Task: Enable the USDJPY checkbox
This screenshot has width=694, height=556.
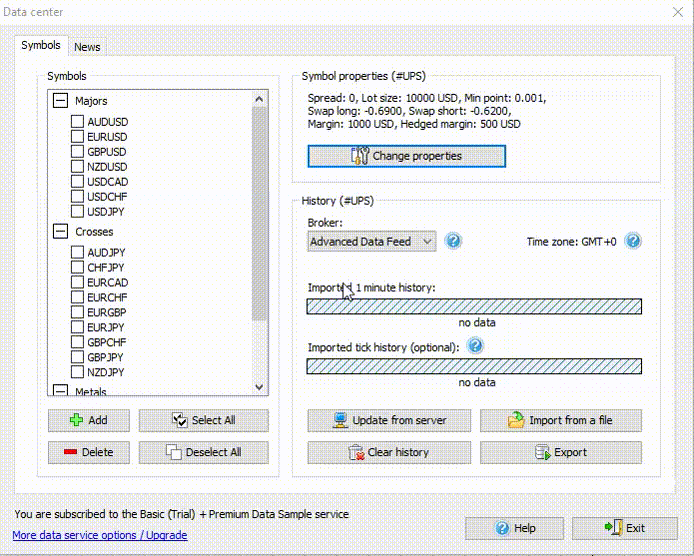Action: 77,211
